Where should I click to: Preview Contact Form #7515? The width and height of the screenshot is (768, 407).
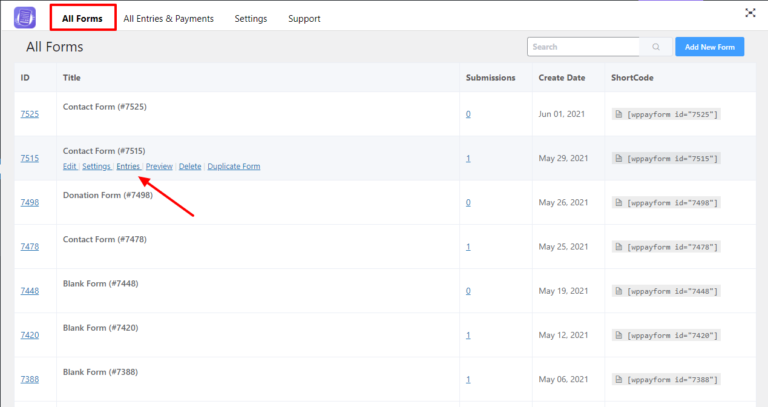click(x=159, y=166)
